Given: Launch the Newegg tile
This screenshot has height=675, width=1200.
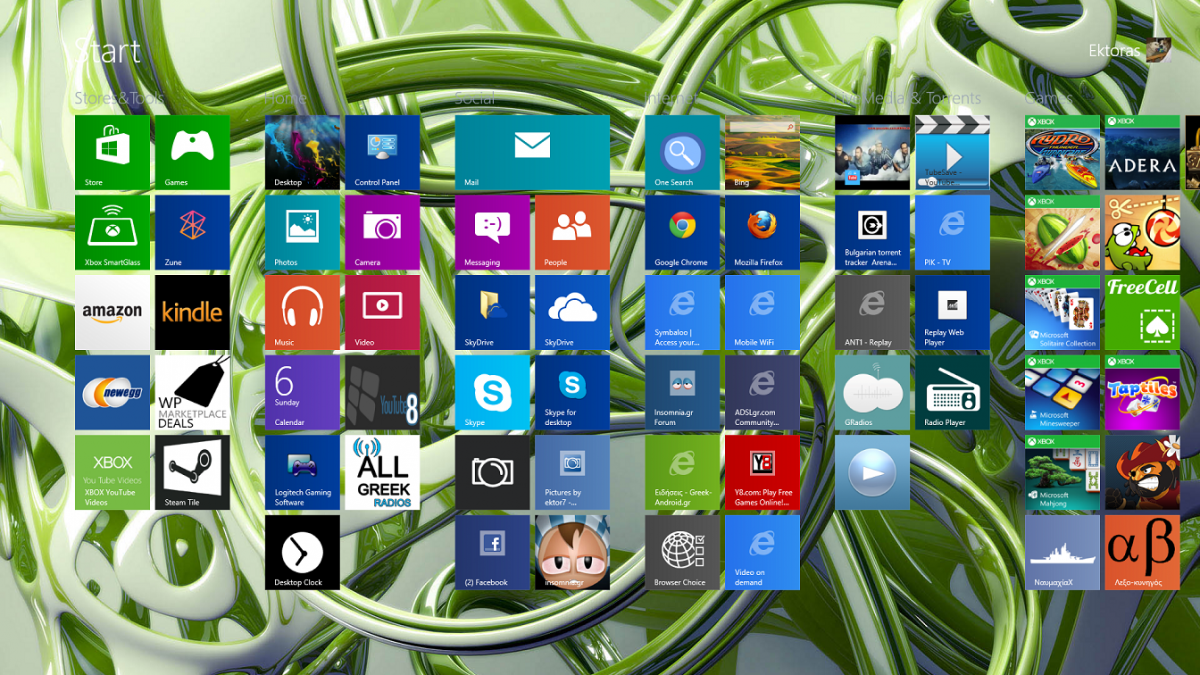Looking at the screenshot, I should click(x=112, y=392).
